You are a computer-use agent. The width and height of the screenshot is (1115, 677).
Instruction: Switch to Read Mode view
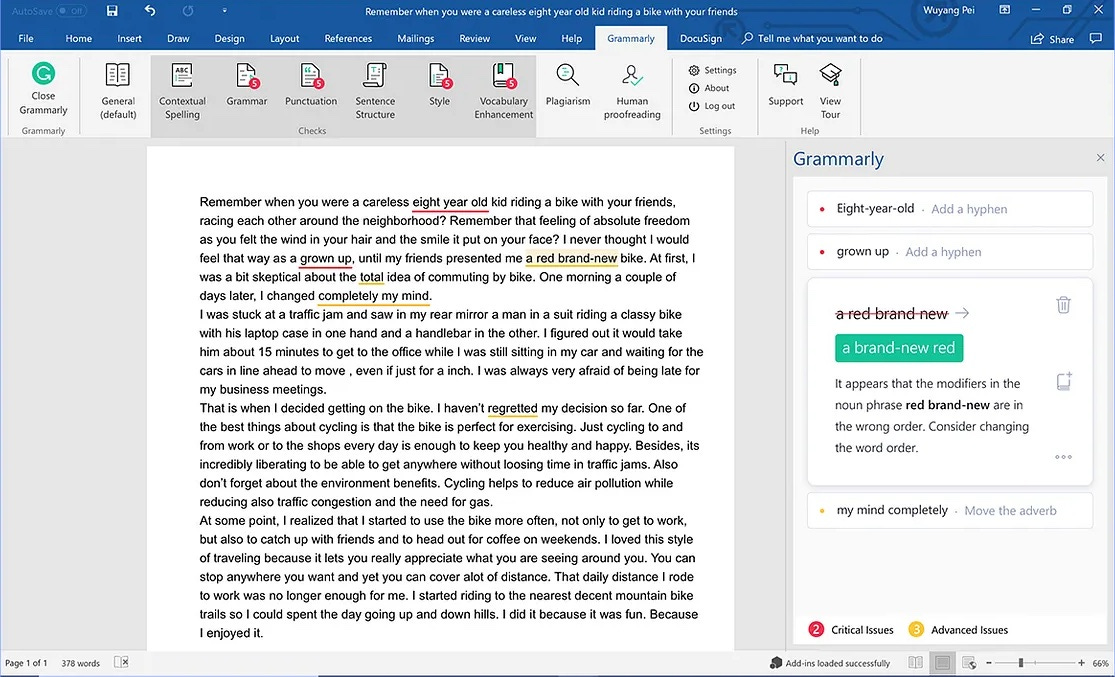pos(915,663)
